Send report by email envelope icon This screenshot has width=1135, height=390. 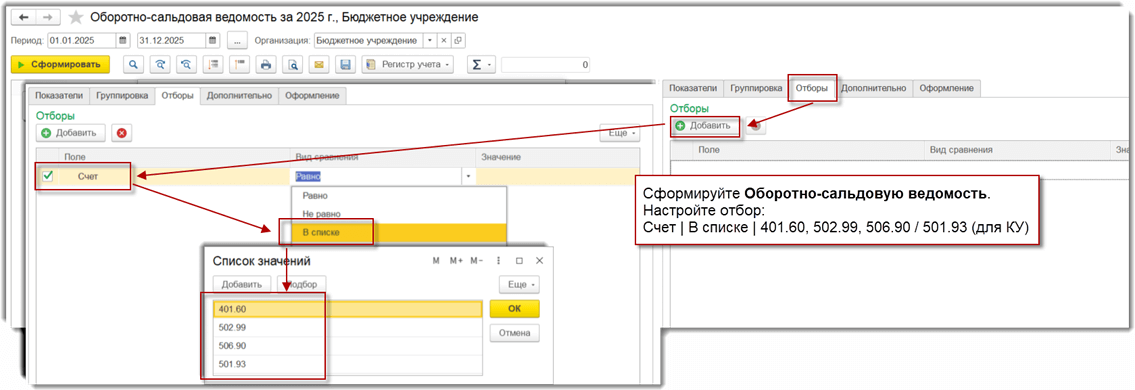tap(318, 64)
